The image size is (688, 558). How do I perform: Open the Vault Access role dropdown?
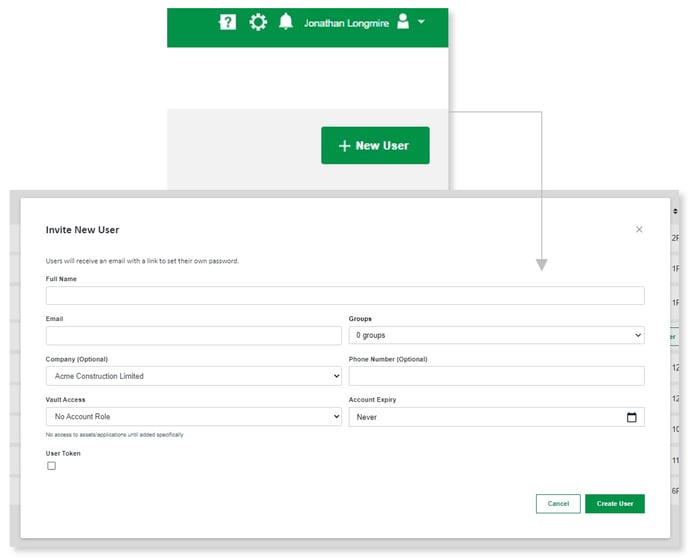[193, 417]
